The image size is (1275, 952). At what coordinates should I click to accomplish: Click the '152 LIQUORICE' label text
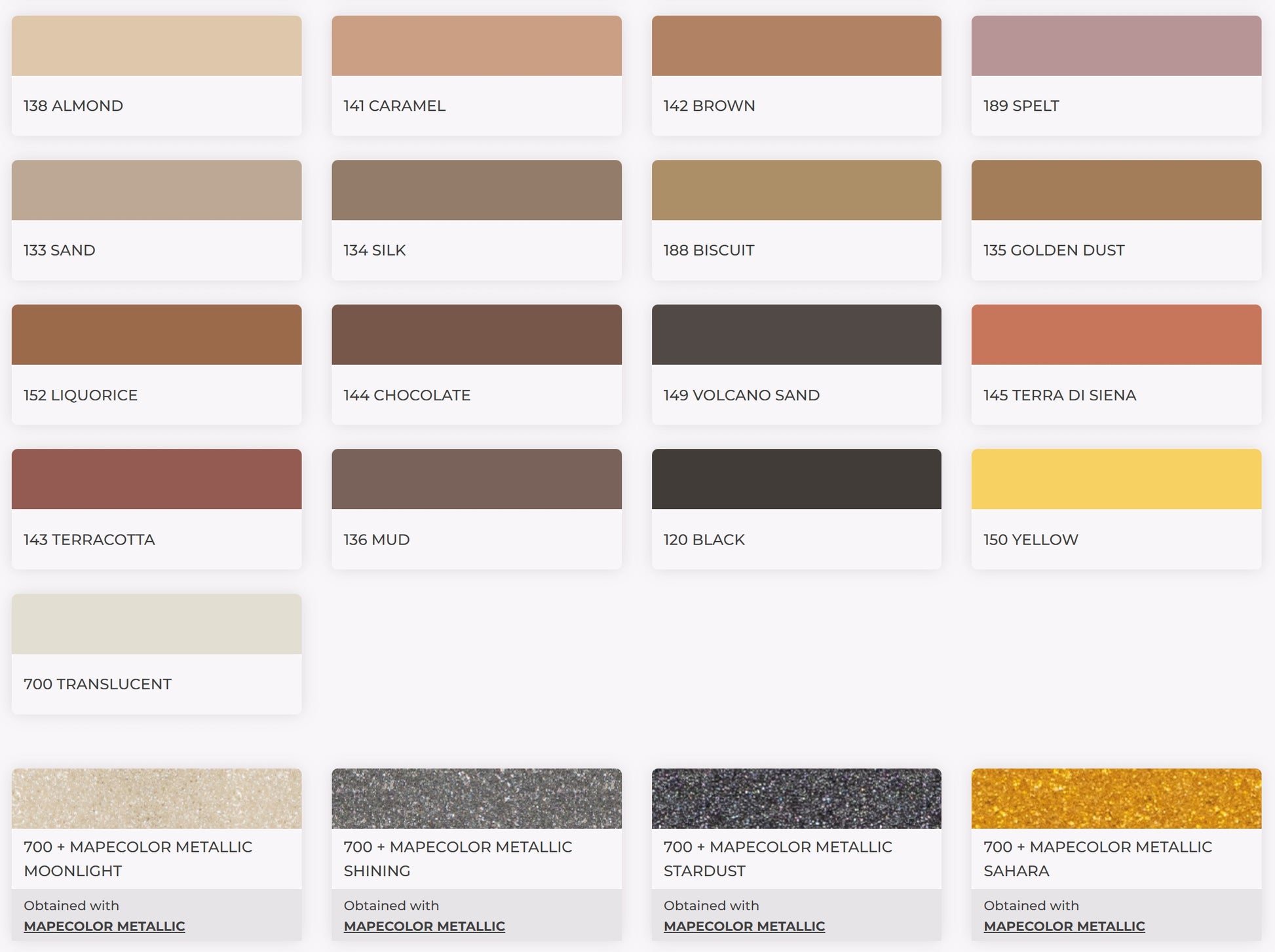click(81, 395)
